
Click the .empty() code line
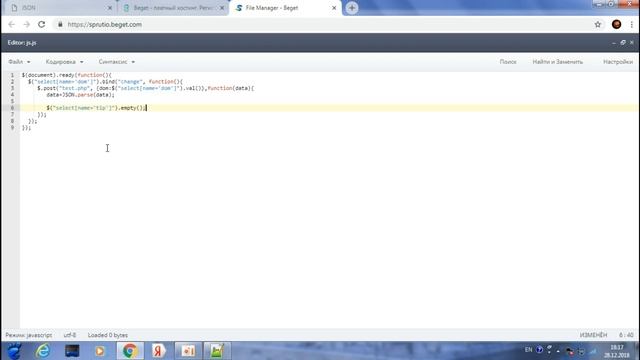tap(96, 108)
